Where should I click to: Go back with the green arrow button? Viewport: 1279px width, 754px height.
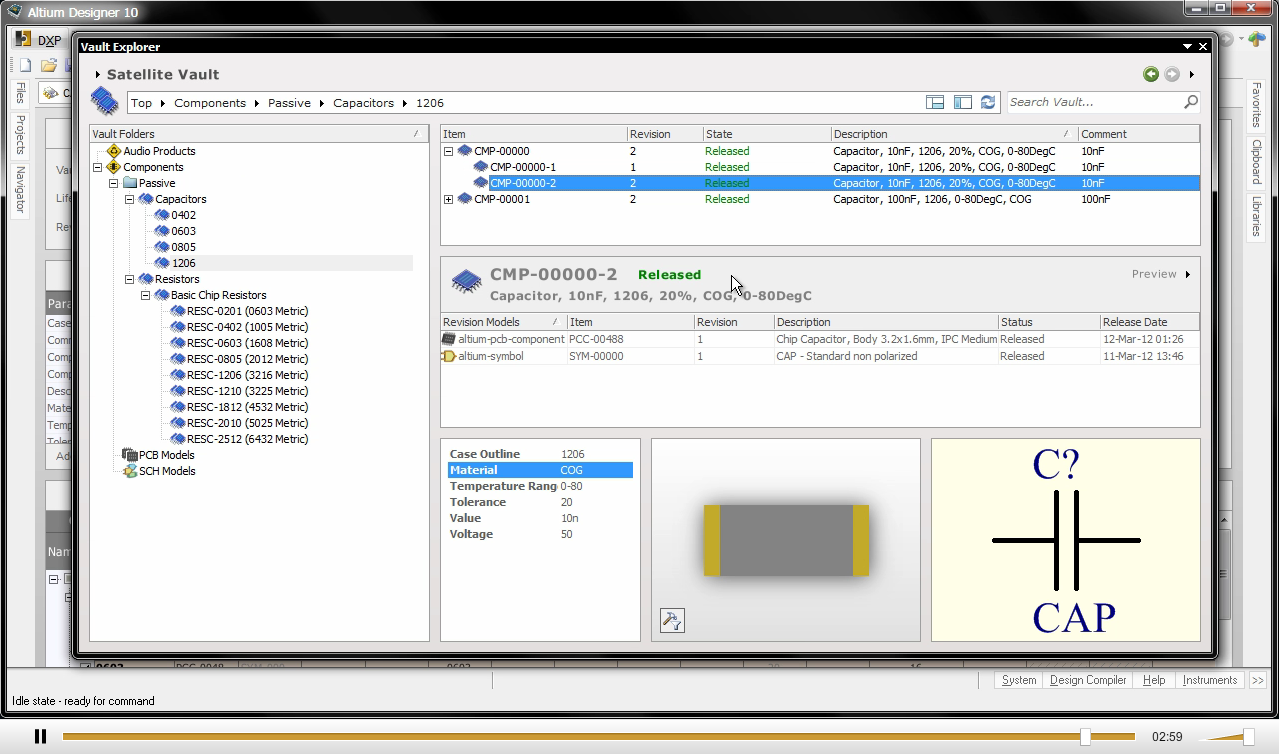1151,74
